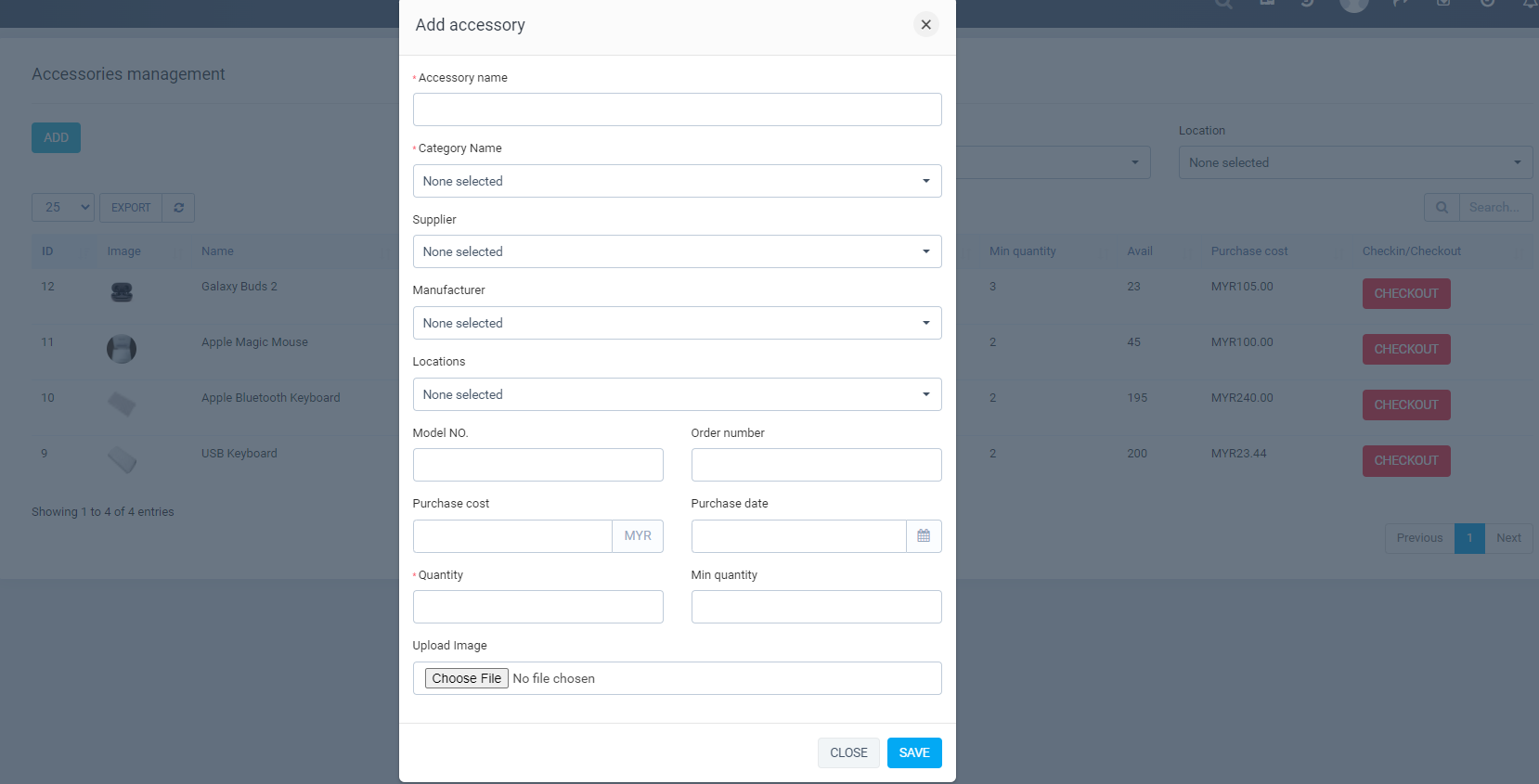The width and height of the screenshot is (1539, 784).
Task: Close the Add accessory dialog with X
Action: pyautogui.click(x=925, y=25)
